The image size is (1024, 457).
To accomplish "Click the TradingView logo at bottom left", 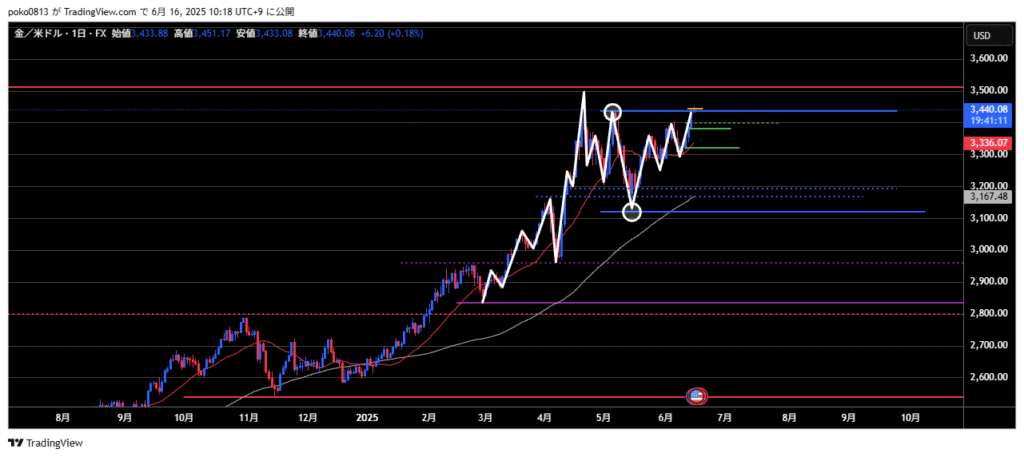I will click(x=46, y=443).
